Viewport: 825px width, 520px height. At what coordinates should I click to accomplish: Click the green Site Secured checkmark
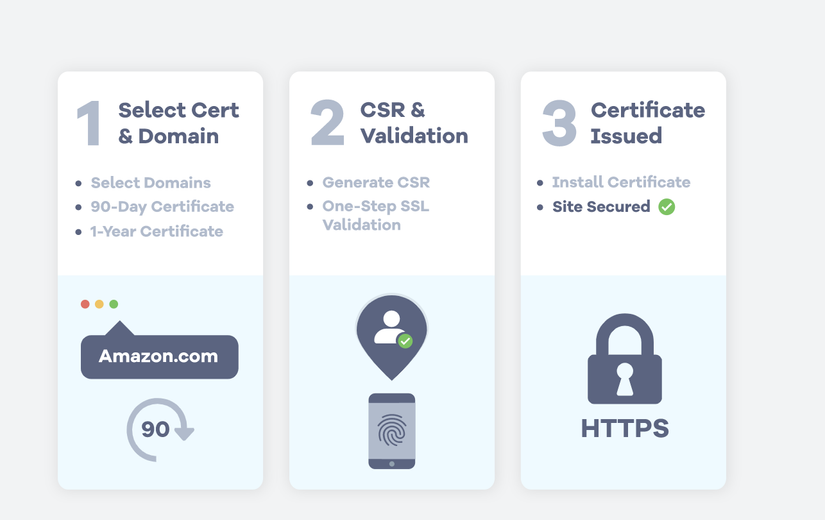point(666,207)
